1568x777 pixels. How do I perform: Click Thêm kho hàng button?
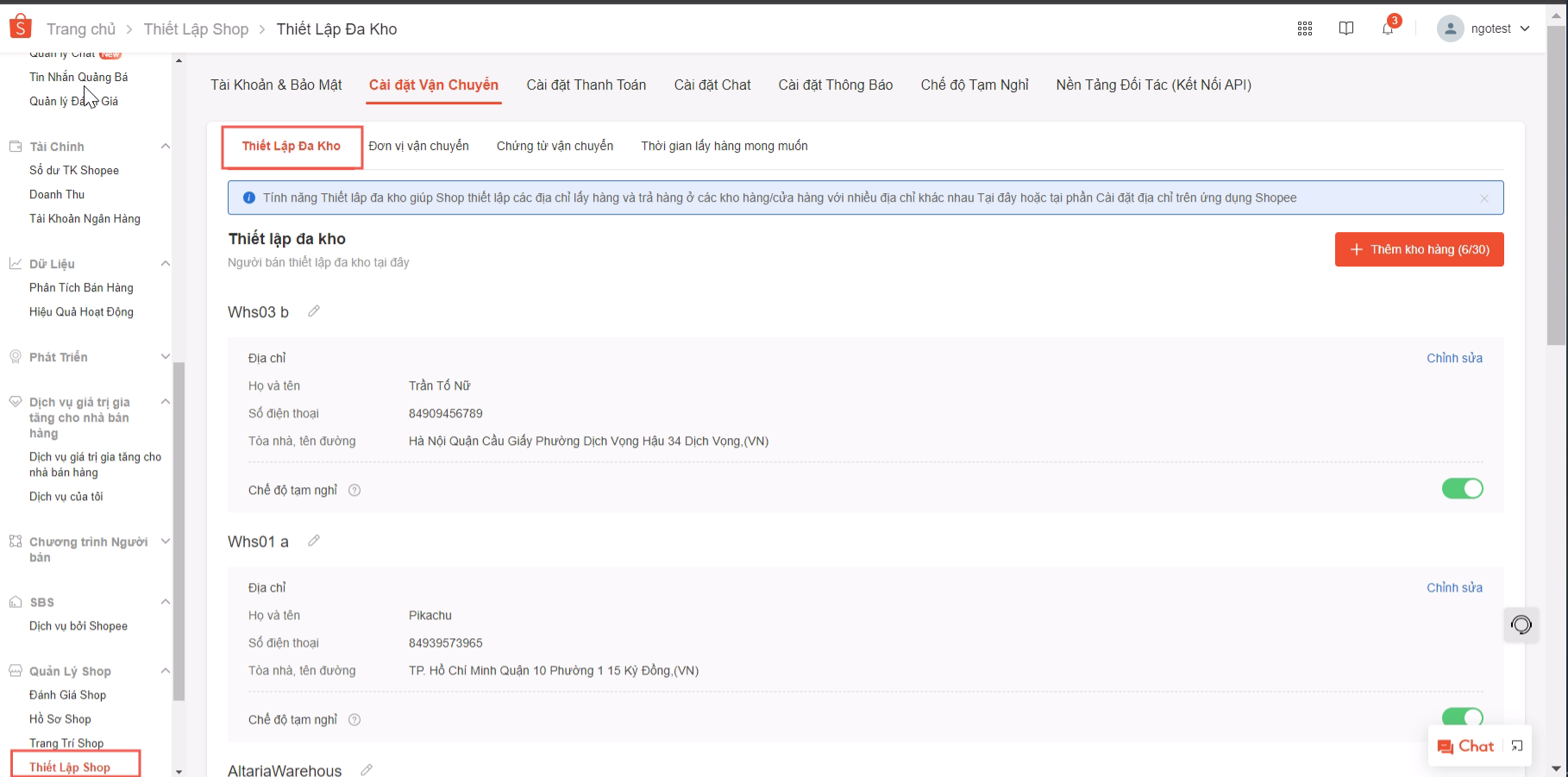point(1419,249)
